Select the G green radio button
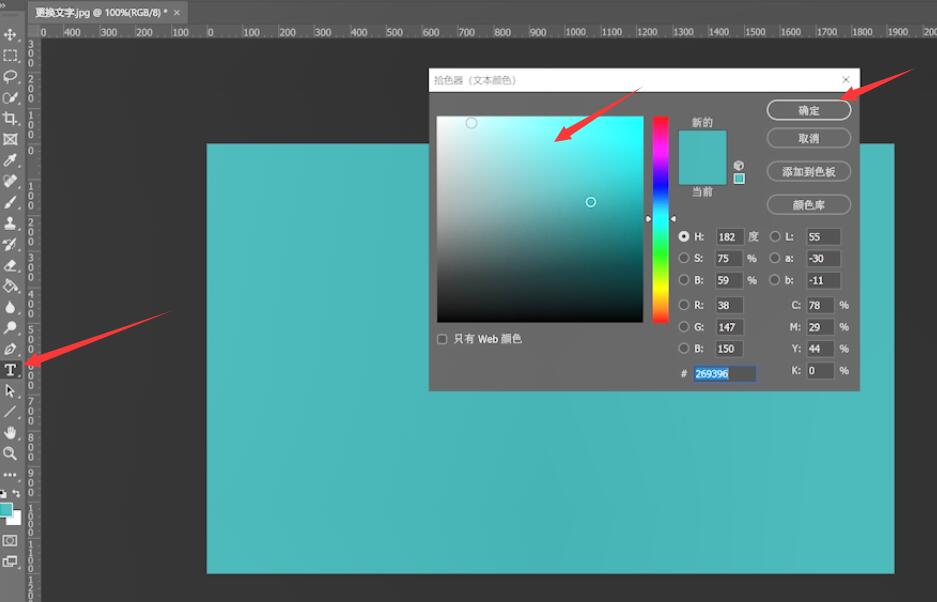 click(684, 327)
